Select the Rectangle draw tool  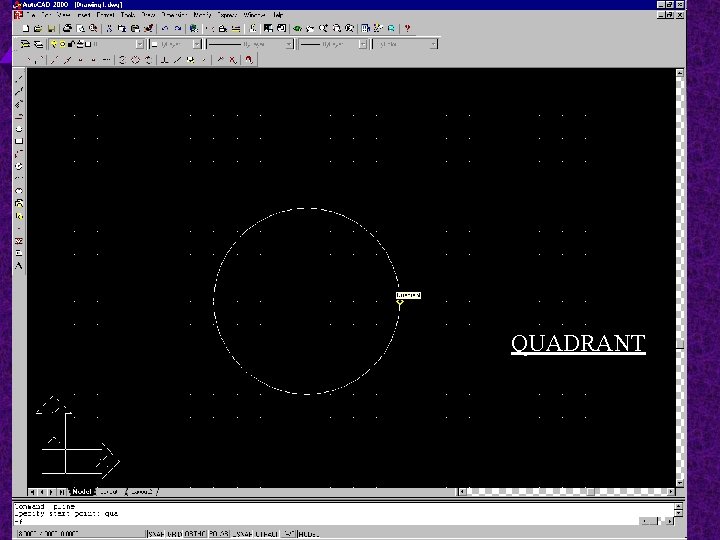pos(19,141)
